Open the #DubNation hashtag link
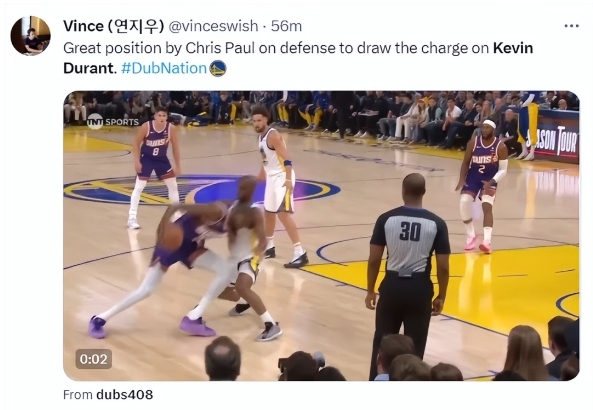 coord(164,68)
